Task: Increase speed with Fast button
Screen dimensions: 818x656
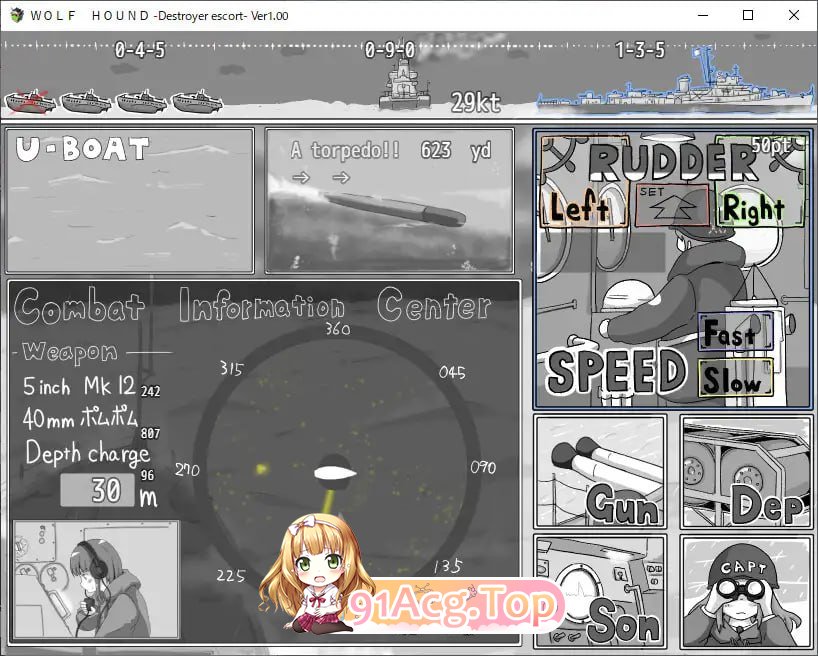Action: 735,333
